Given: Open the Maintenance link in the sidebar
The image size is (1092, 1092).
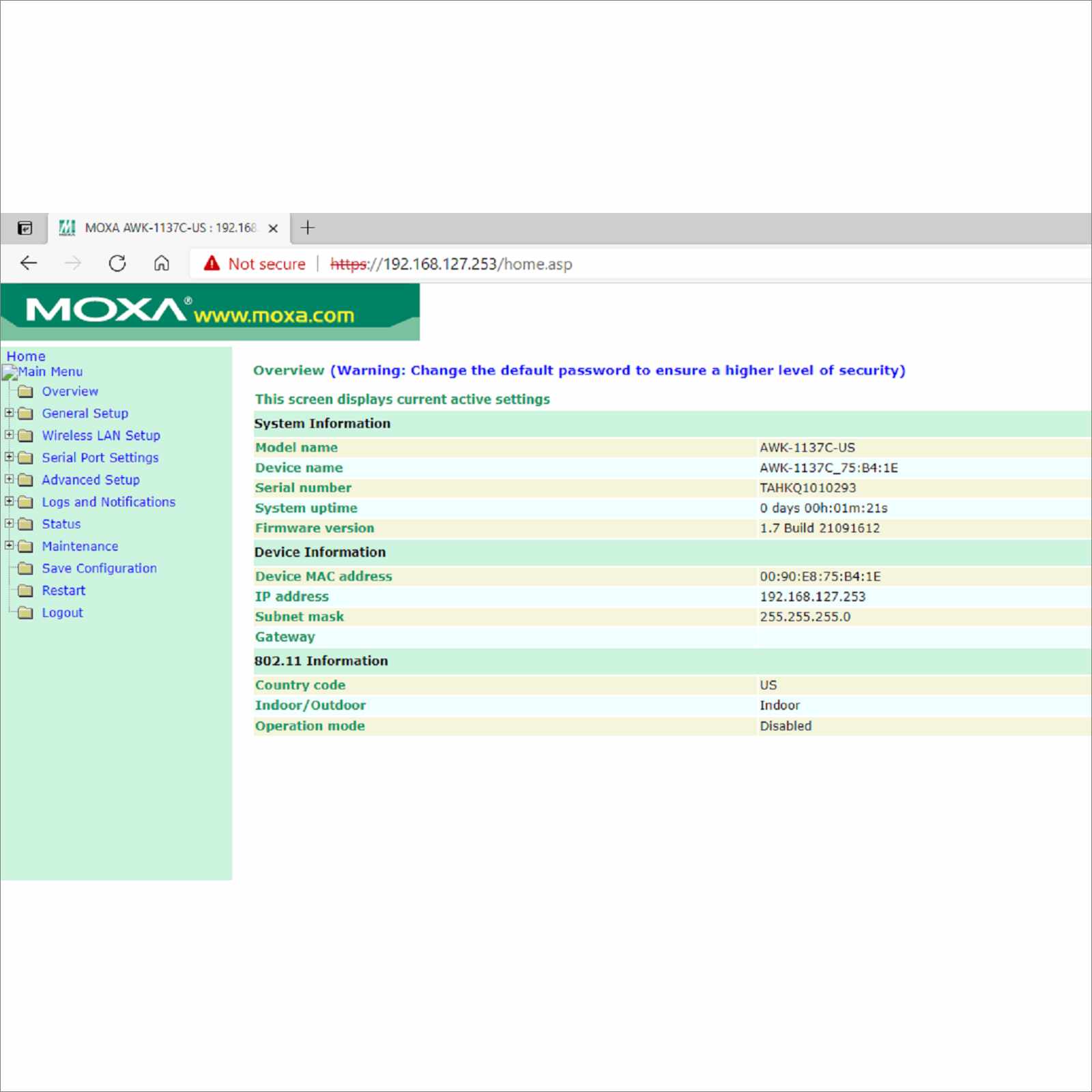Looking at the screenshot, I should click(80, 546).
